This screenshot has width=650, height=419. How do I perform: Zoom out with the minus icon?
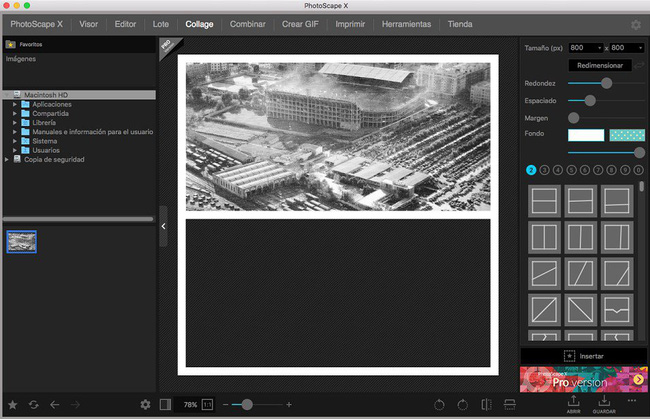(x=226, y=404)
